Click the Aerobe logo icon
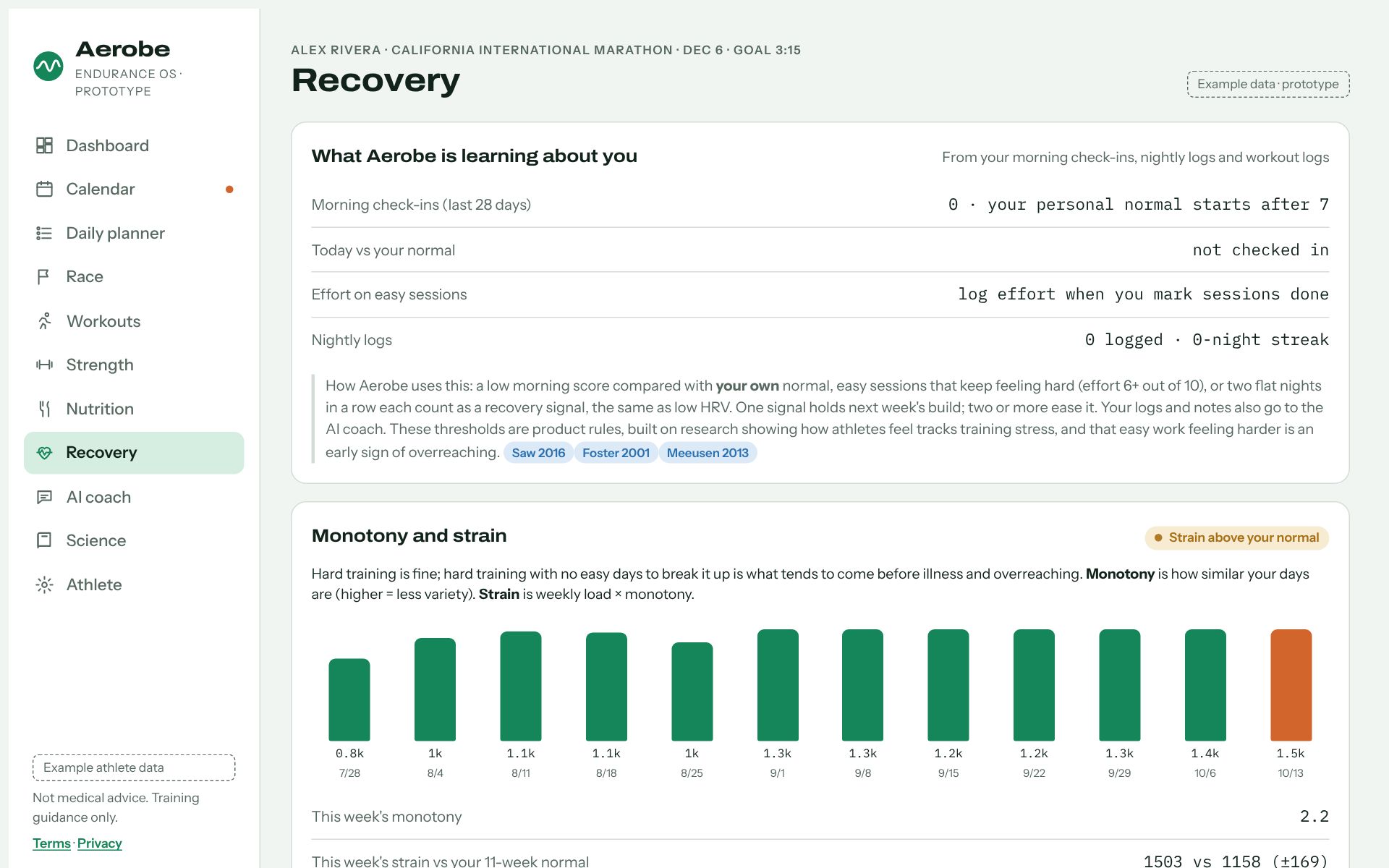 point(48,67)
